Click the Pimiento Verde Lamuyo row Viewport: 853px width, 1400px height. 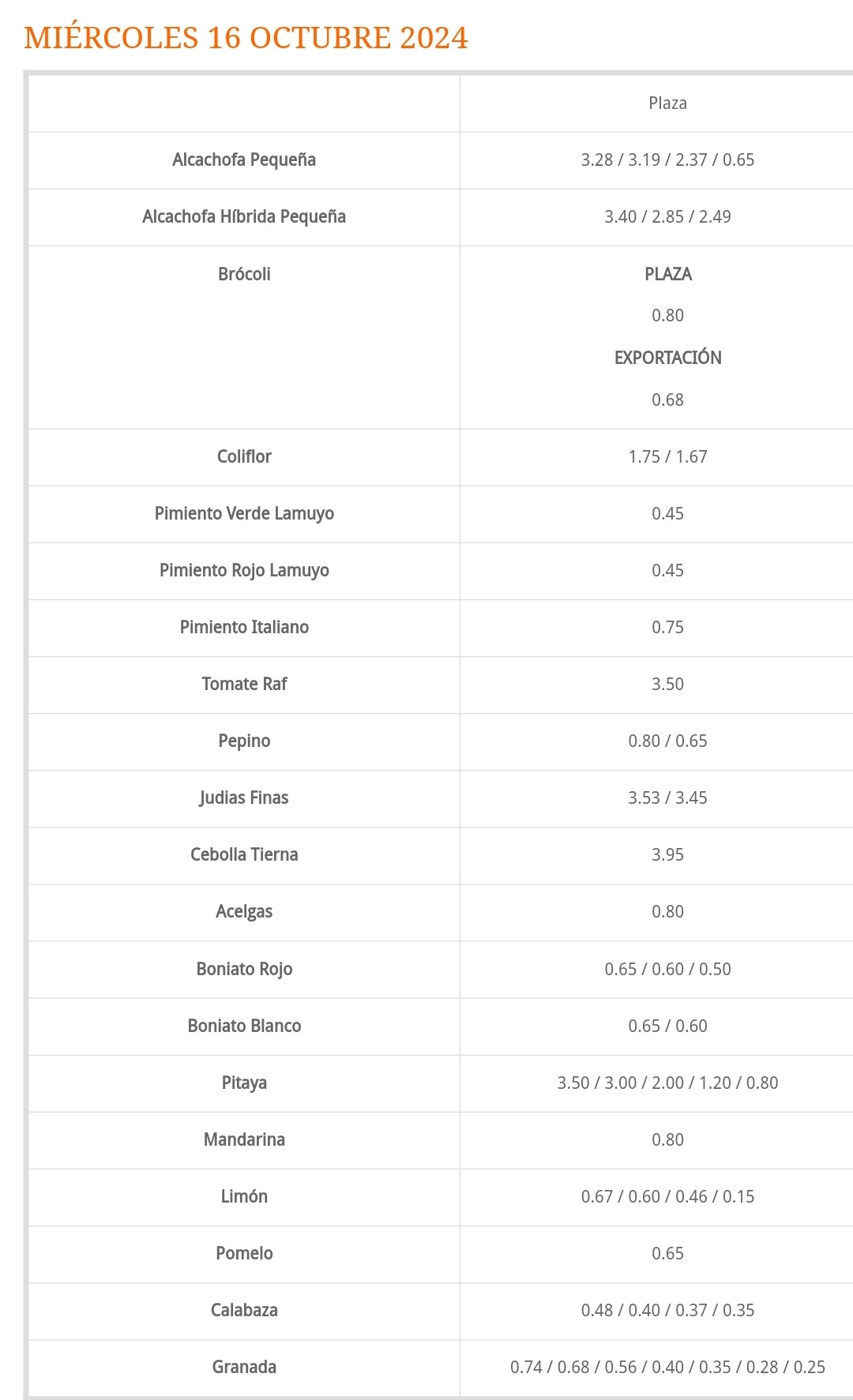441,514
